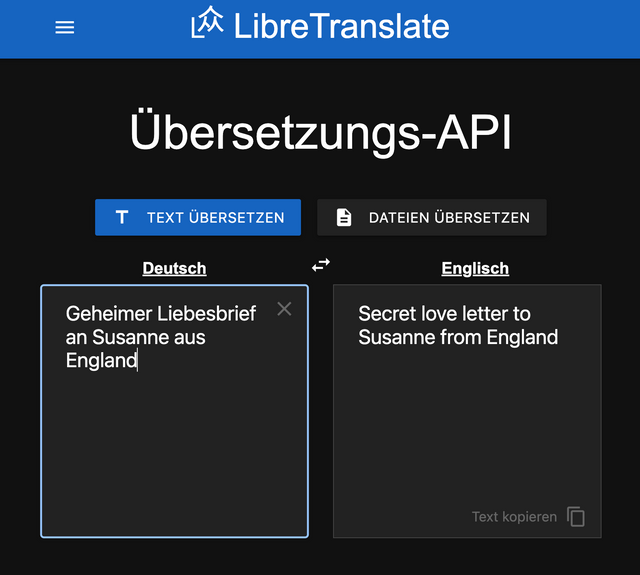
Task: Click the Text kopieren label
Action: point(514,517)
